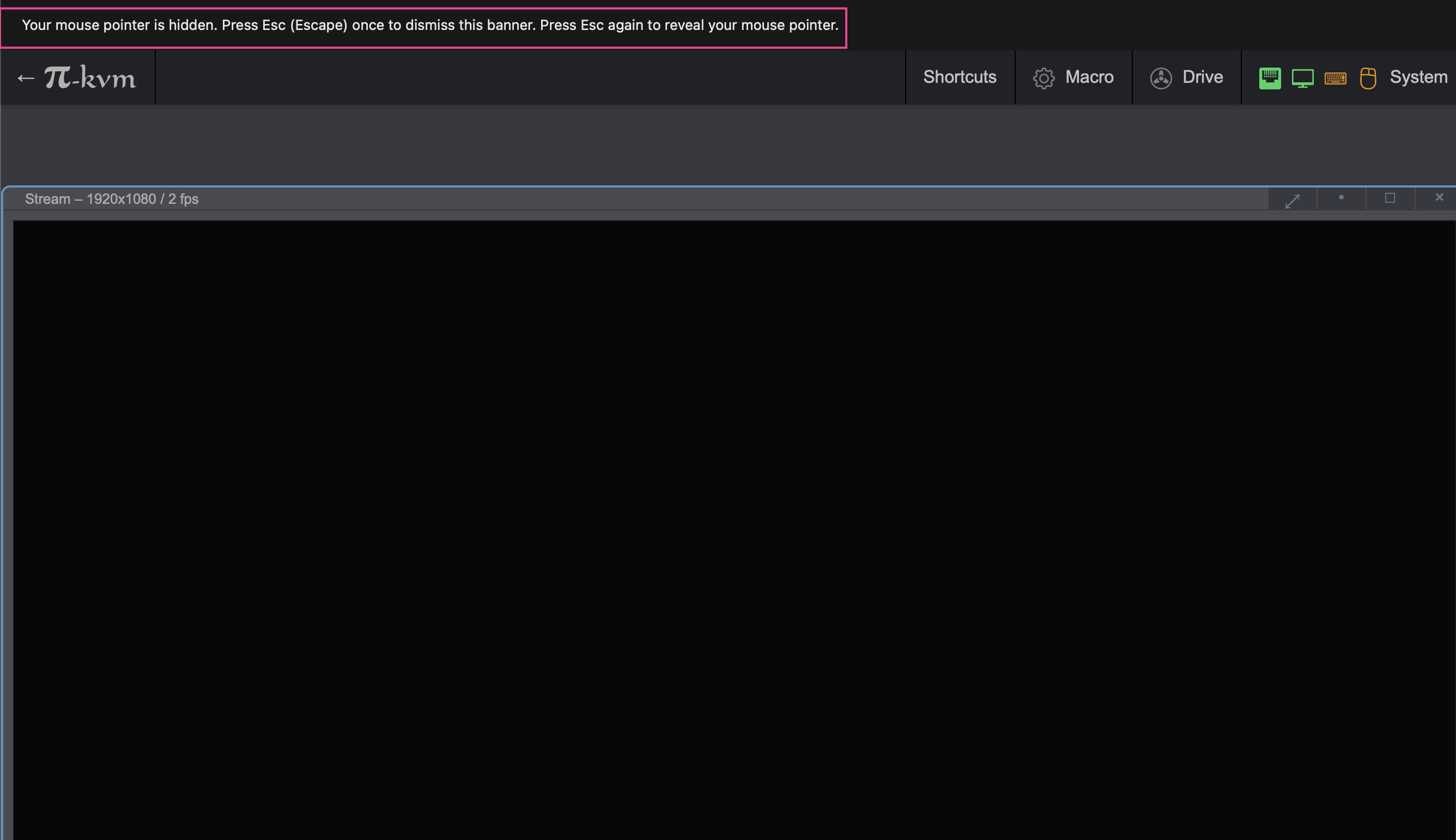Click inside the black stream video area
The image size is (1456, 840).
pos(732,519)
